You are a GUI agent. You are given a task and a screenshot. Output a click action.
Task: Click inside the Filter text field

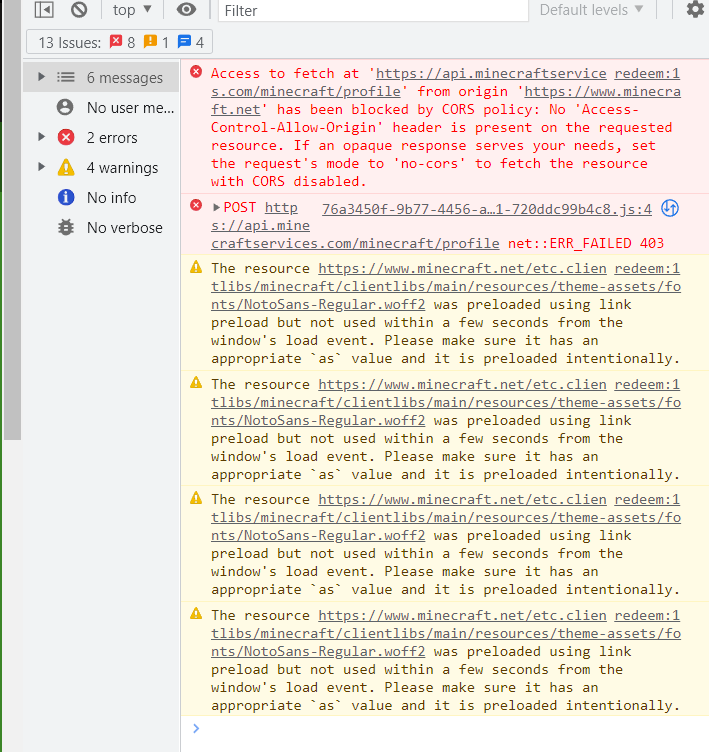[372, 11]
